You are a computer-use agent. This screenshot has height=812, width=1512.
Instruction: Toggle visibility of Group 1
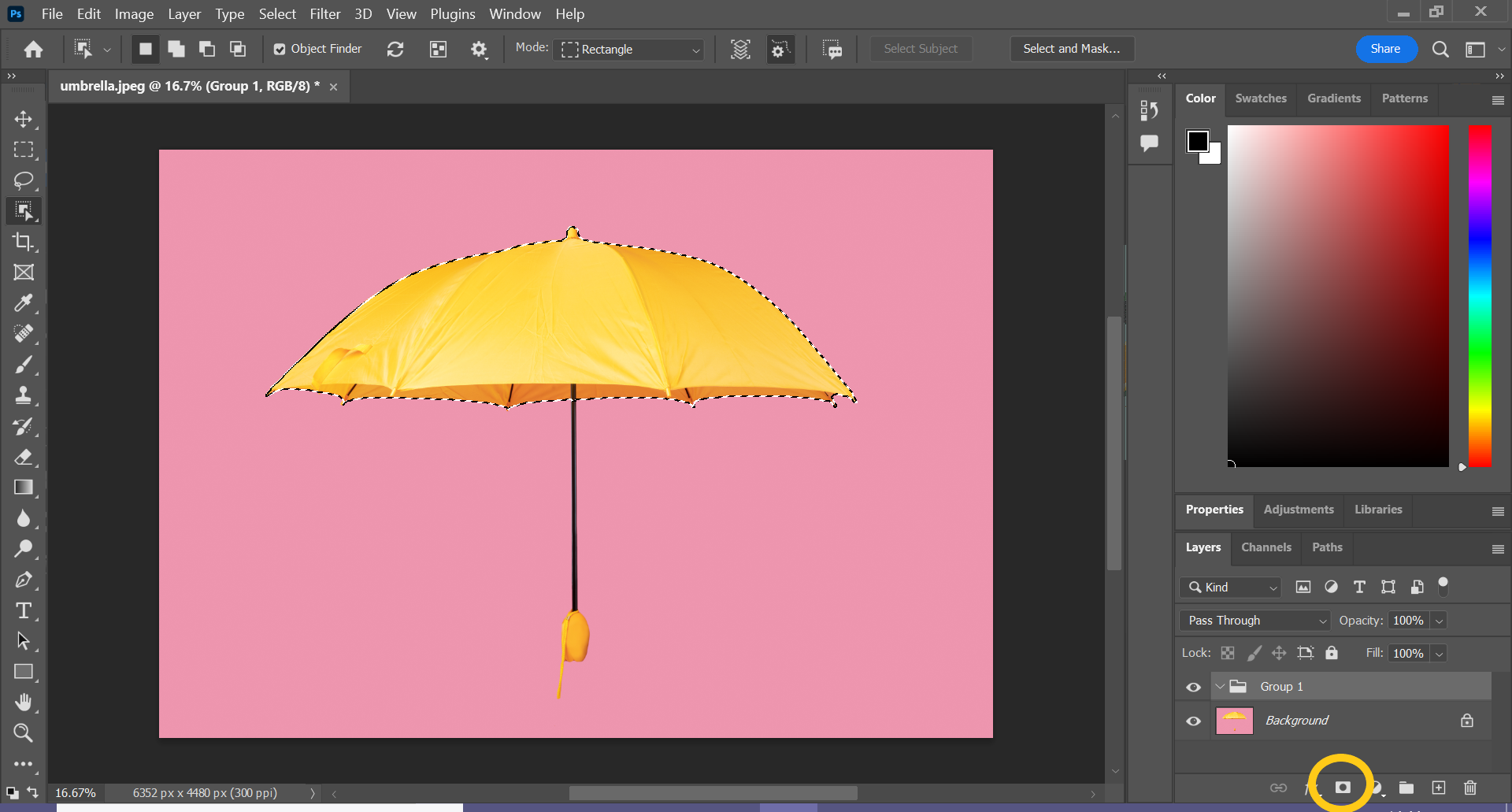(1194, 688)
